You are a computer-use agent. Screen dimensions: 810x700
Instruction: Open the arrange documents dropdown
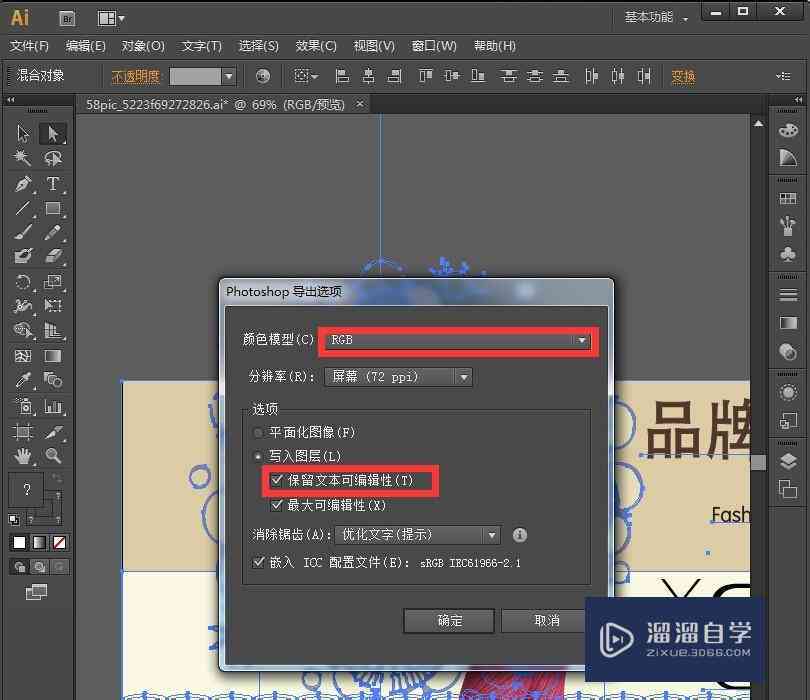(111, 19)
